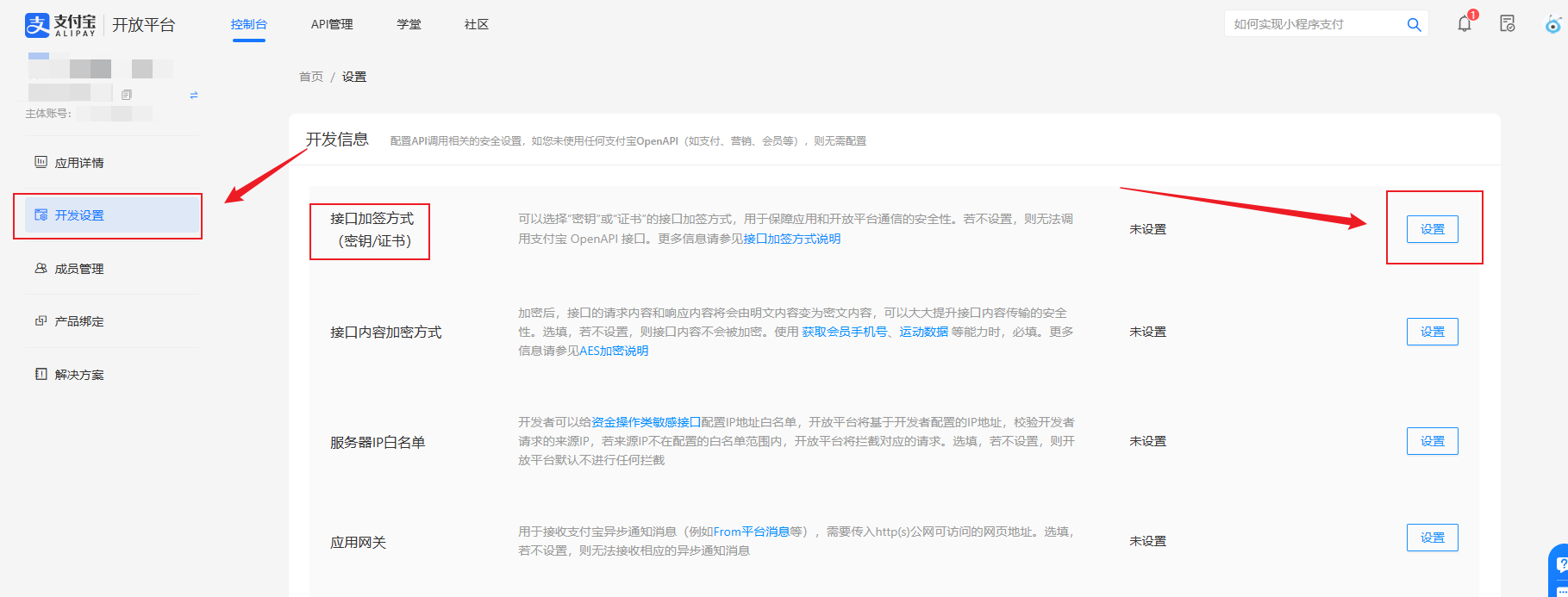Screen dimensions: 1568x597
Task: Click 未设置 status in 应用网关 row
Action: point(1147,541)
